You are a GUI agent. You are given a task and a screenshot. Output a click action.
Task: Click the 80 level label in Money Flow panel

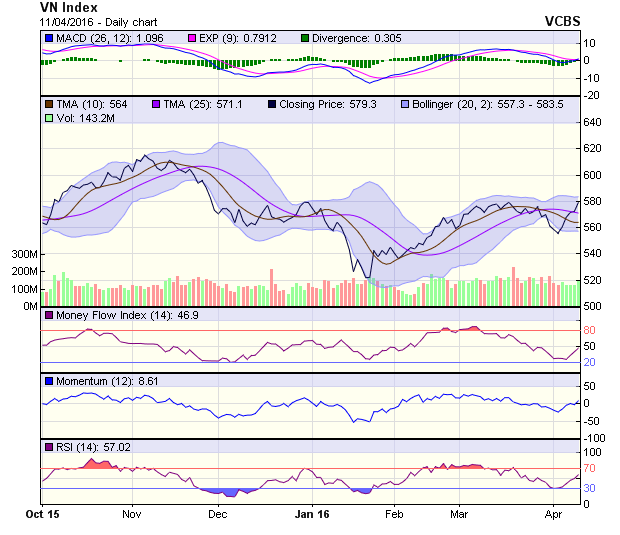(x=591, y=330)
